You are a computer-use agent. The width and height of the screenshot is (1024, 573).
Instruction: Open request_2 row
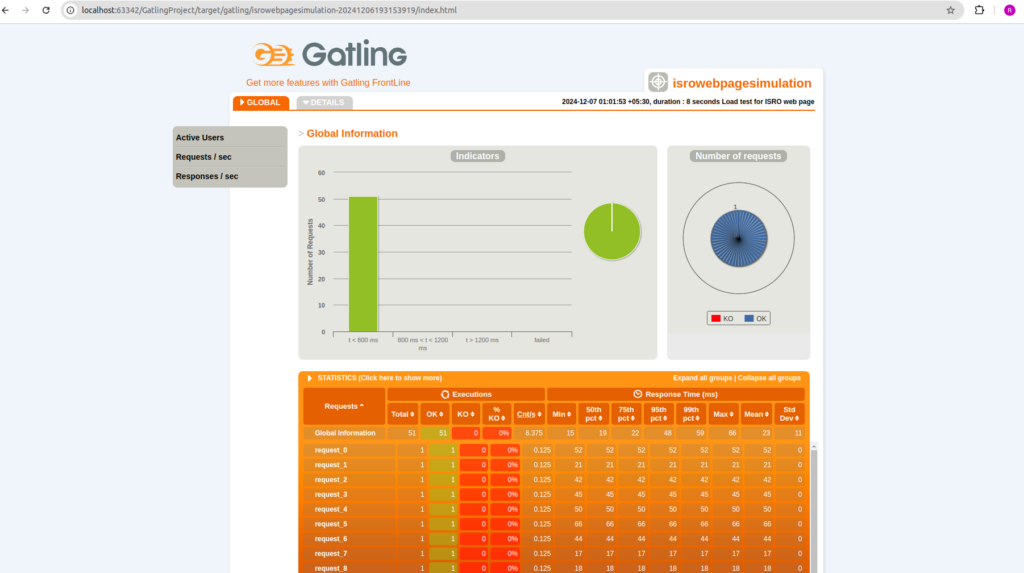tap(554, 480)
